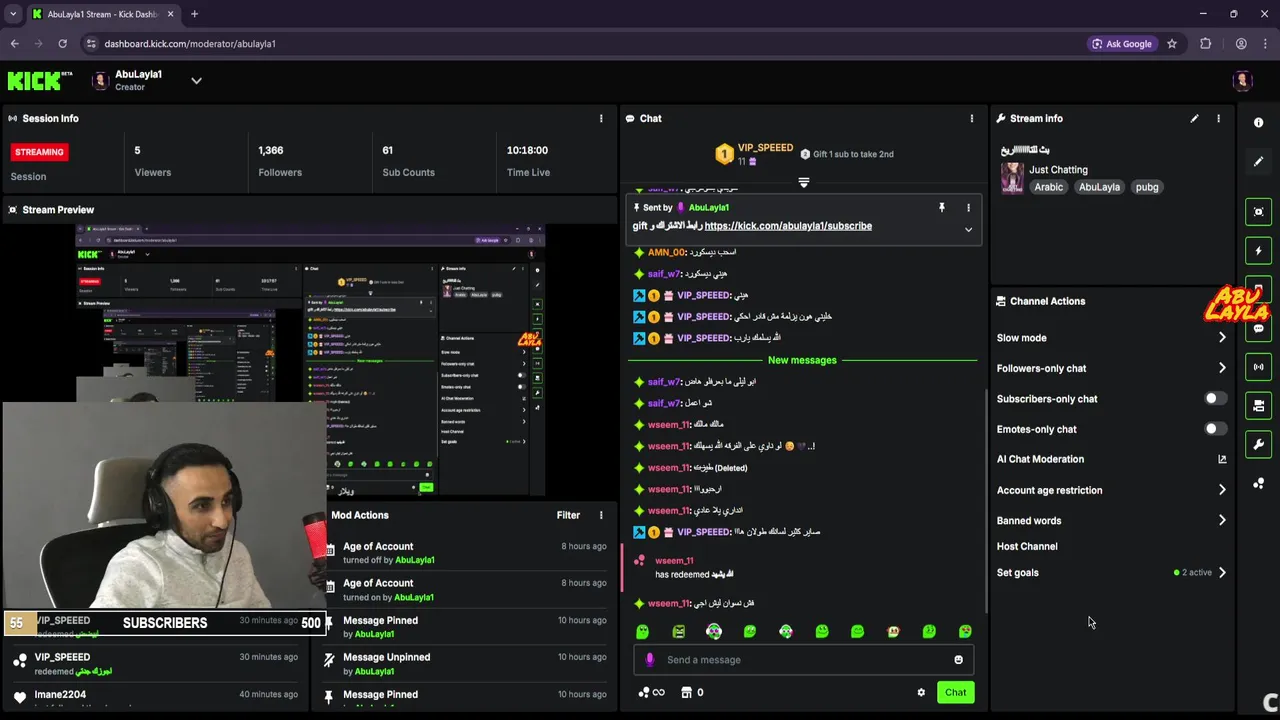This screenshot has width=1280, height=720.
Task: Open Mod Actions three-dot menu
Action: [x=601, y=515]
